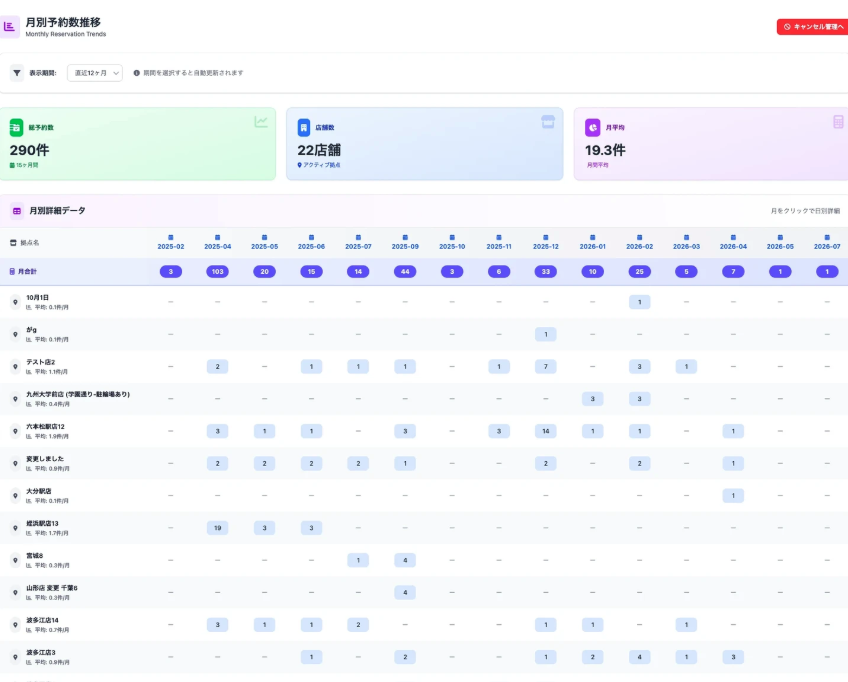
Task: Click the 25 monthly total badge
Action: [639, 272]
